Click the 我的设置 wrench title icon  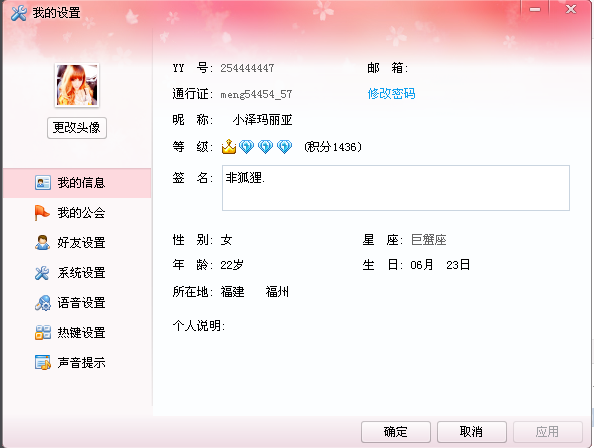point(19,13)
